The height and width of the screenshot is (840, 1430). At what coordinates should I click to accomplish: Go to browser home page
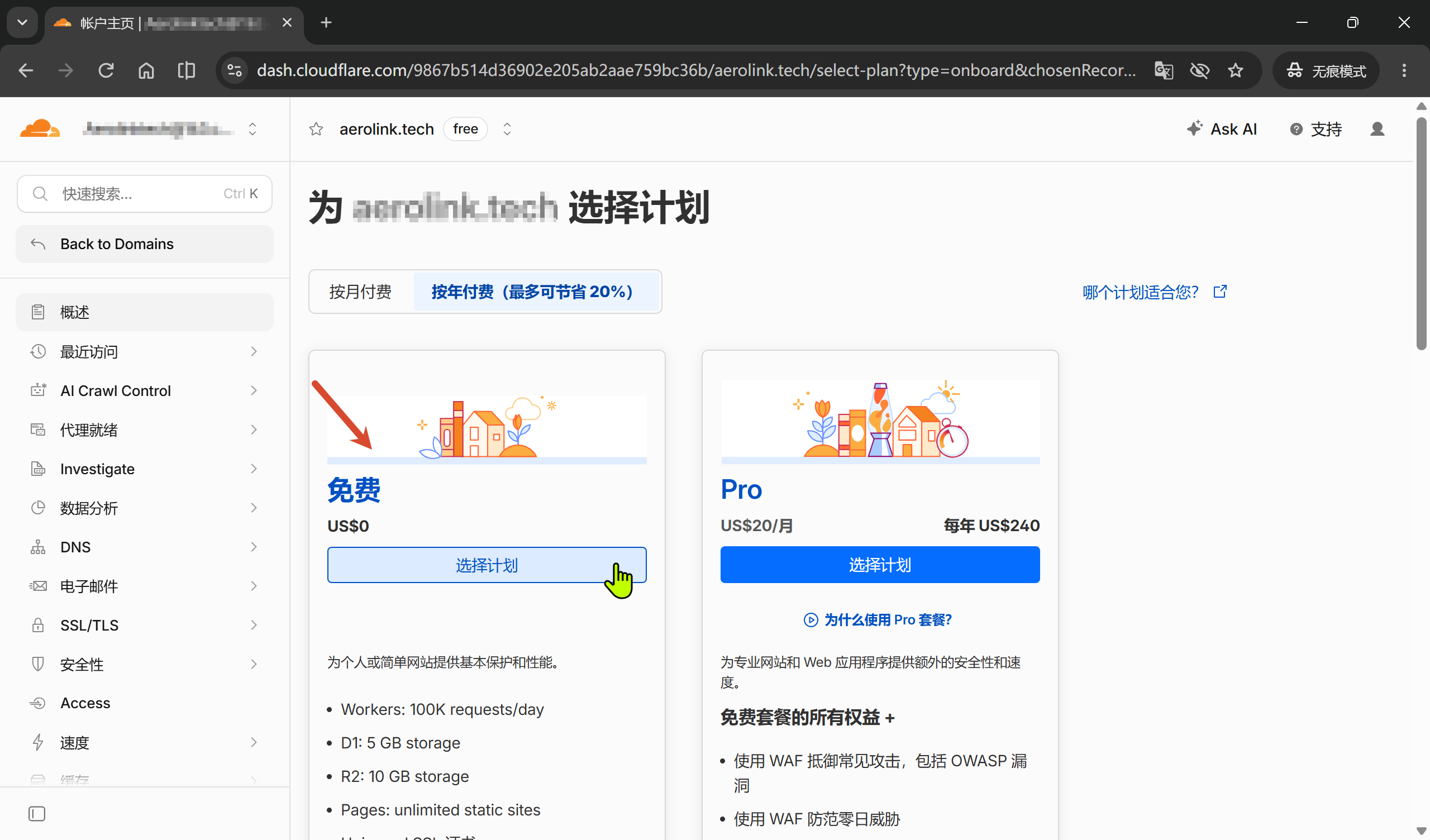(146, 70)
